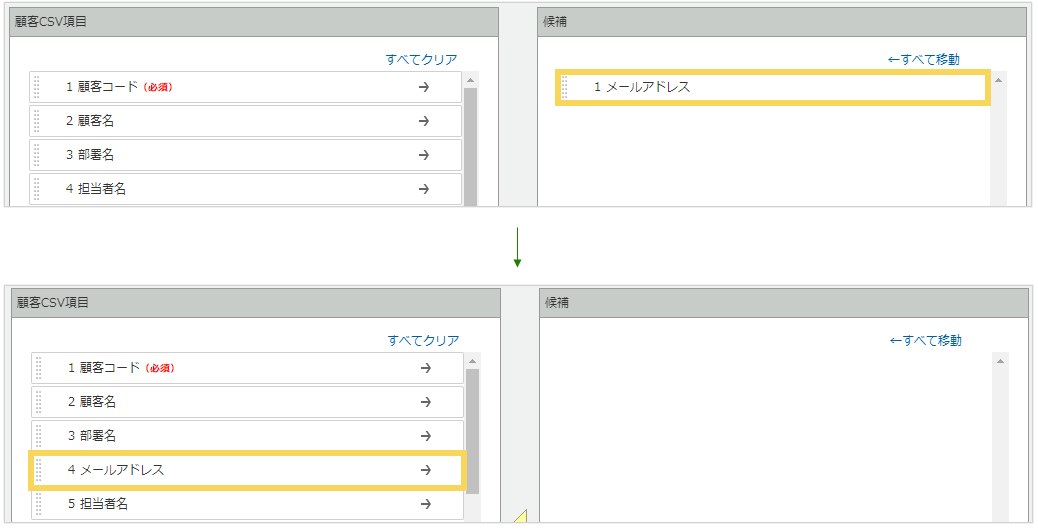Click the yellow triangle marker at the bottom
Viewport: 1038px width, 530px height.
tap(520, 517)
